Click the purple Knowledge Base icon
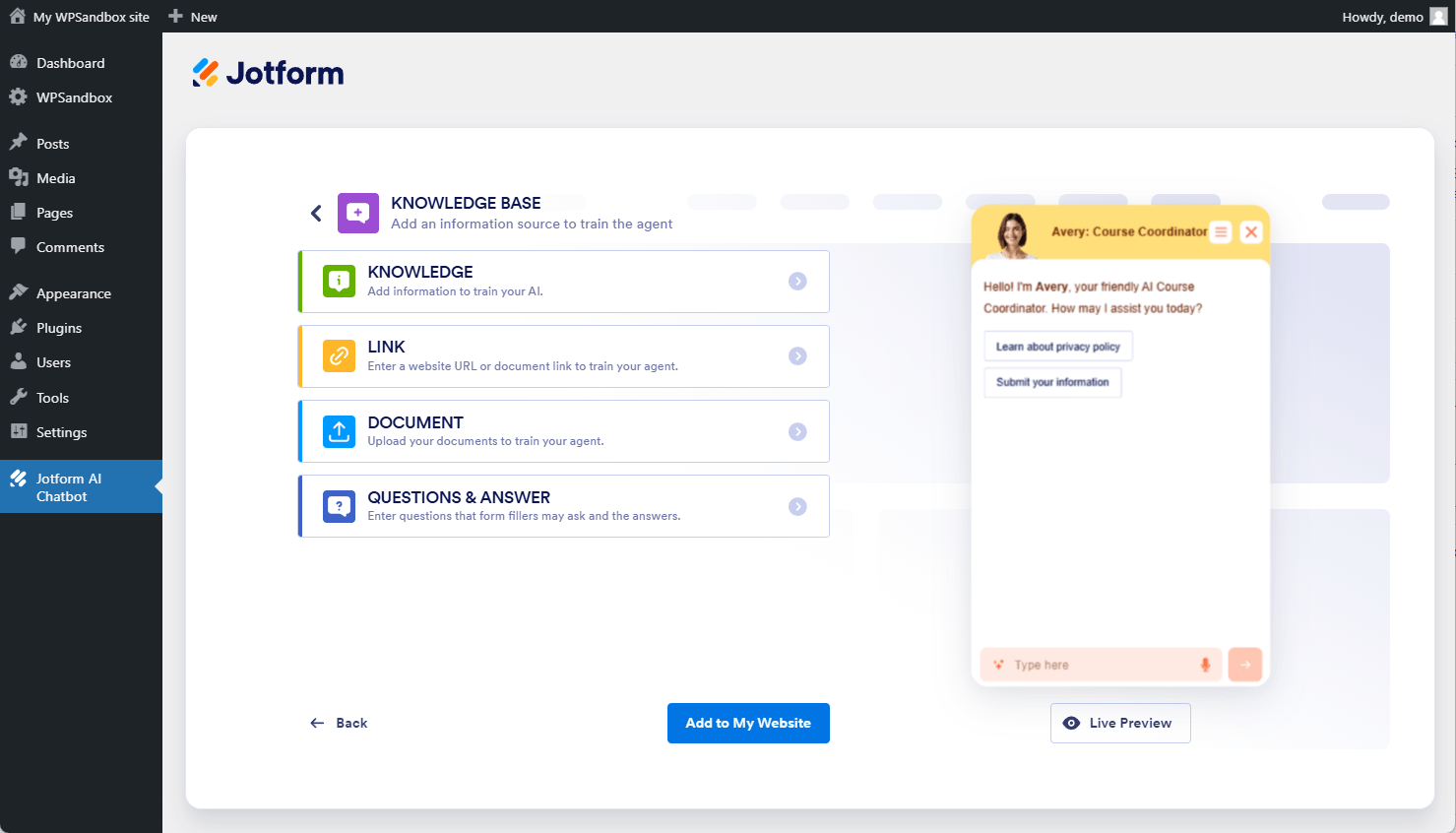The image size is (1456, 833). (358, 213)
